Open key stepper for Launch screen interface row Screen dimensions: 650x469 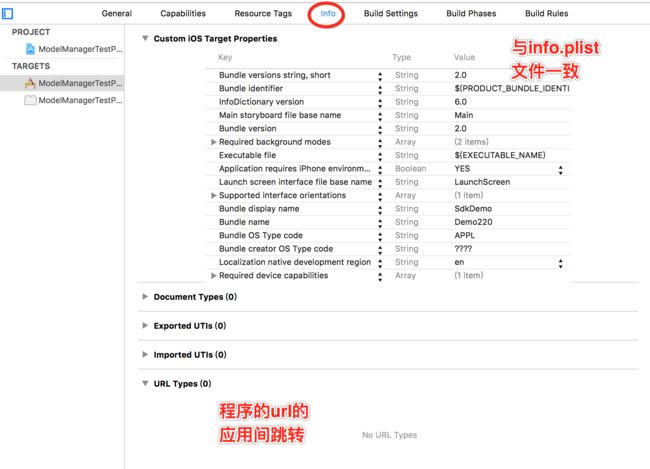[x=380, y=183]
